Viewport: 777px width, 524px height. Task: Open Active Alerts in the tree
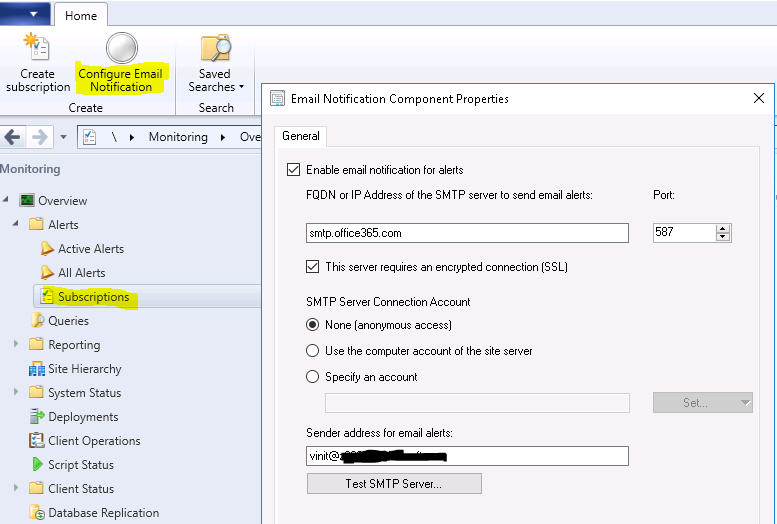[90, 249]
